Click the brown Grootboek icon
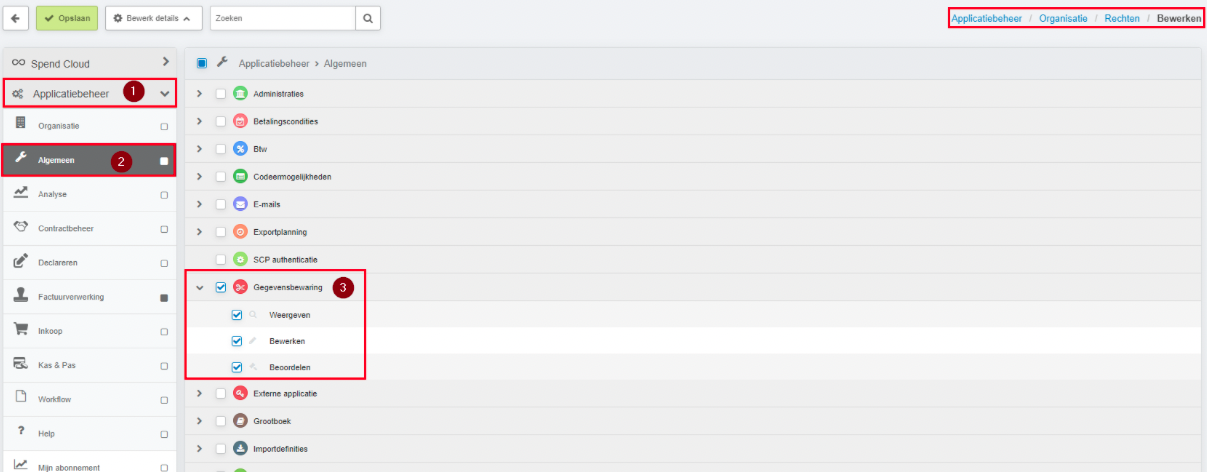Screen dimensions: 1207x472 point(240,421)
